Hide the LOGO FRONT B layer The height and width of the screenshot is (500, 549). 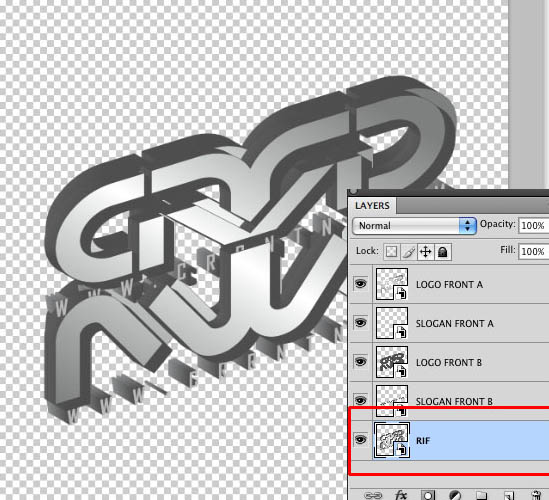coord(361,361)
